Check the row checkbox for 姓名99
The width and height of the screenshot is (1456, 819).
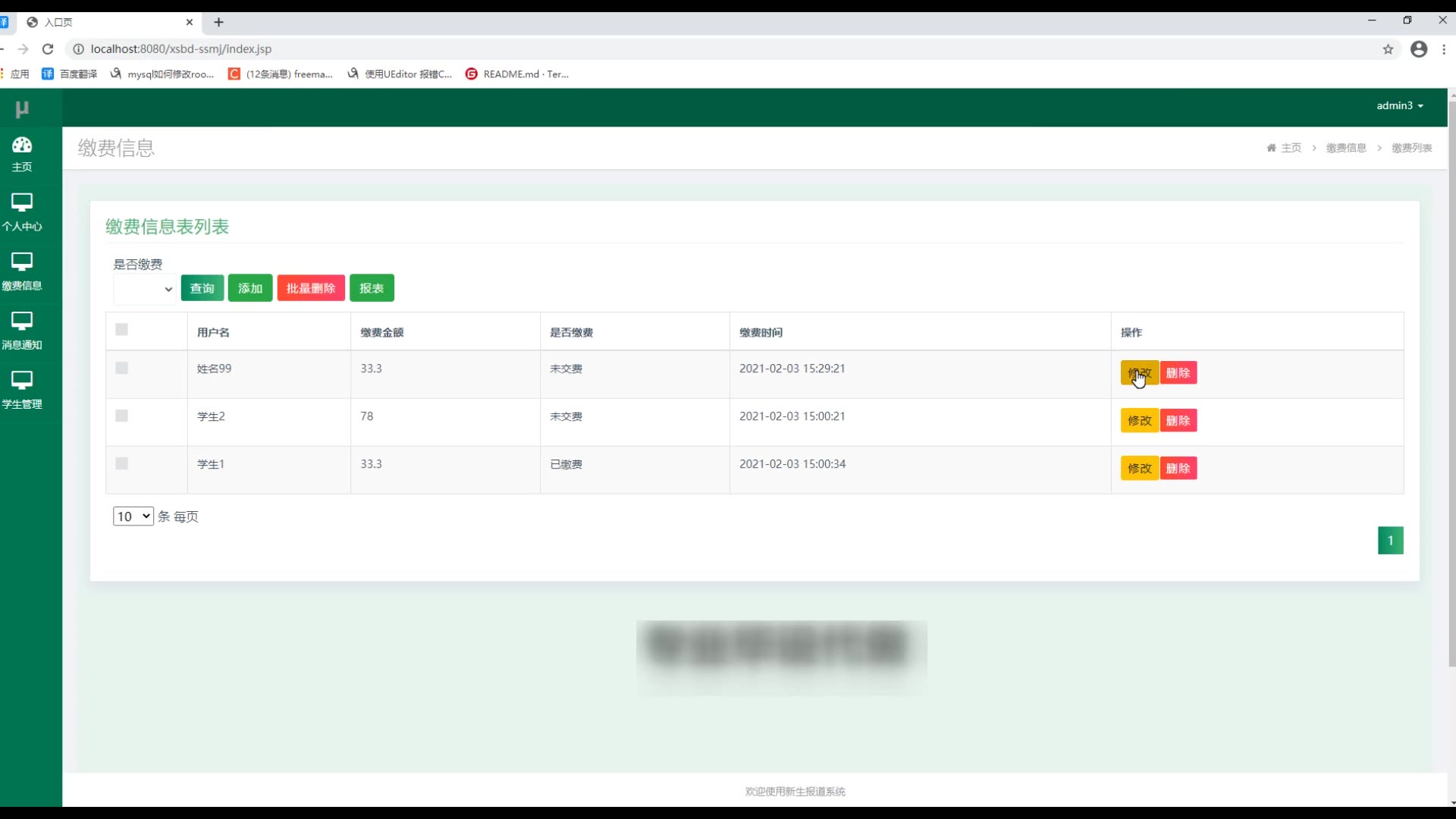121,369
